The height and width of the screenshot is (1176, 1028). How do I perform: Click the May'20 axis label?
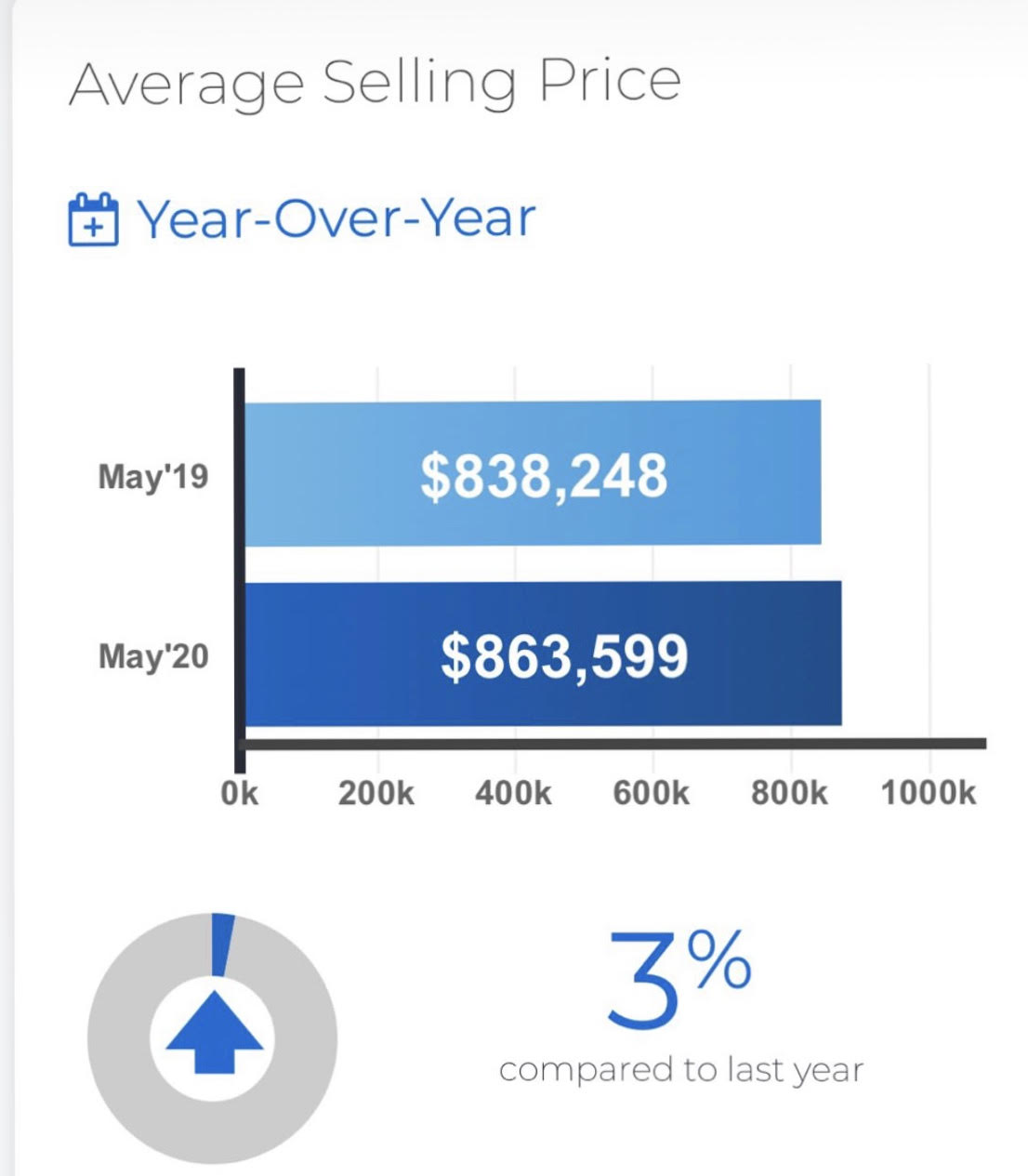coord(153,656)
